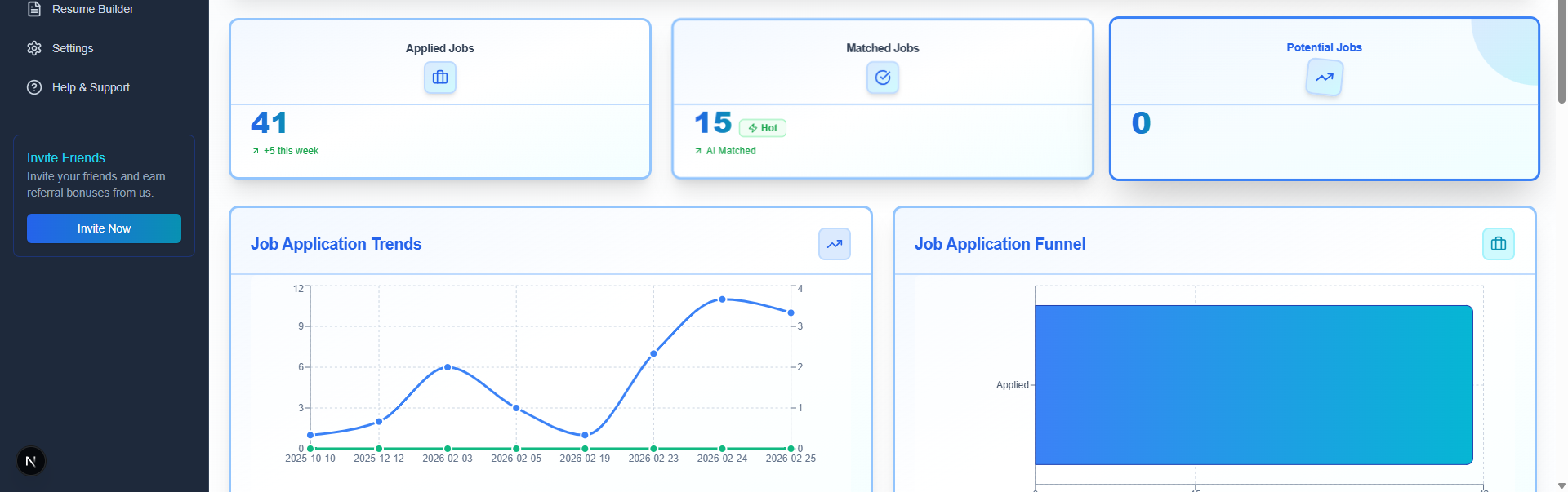
Task: Select the Applied Jobs count 41
Action: tap(269, 123)
